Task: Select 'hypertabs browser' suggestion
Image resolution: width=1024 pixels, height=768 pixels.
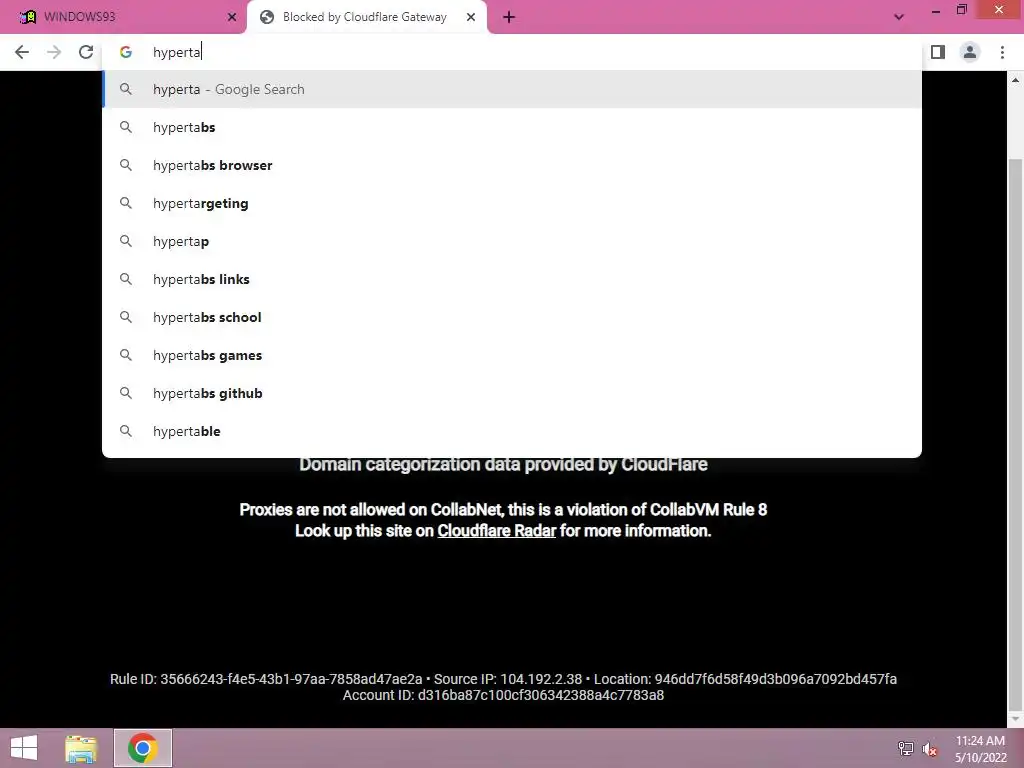Action: click(x=512, y=165)
